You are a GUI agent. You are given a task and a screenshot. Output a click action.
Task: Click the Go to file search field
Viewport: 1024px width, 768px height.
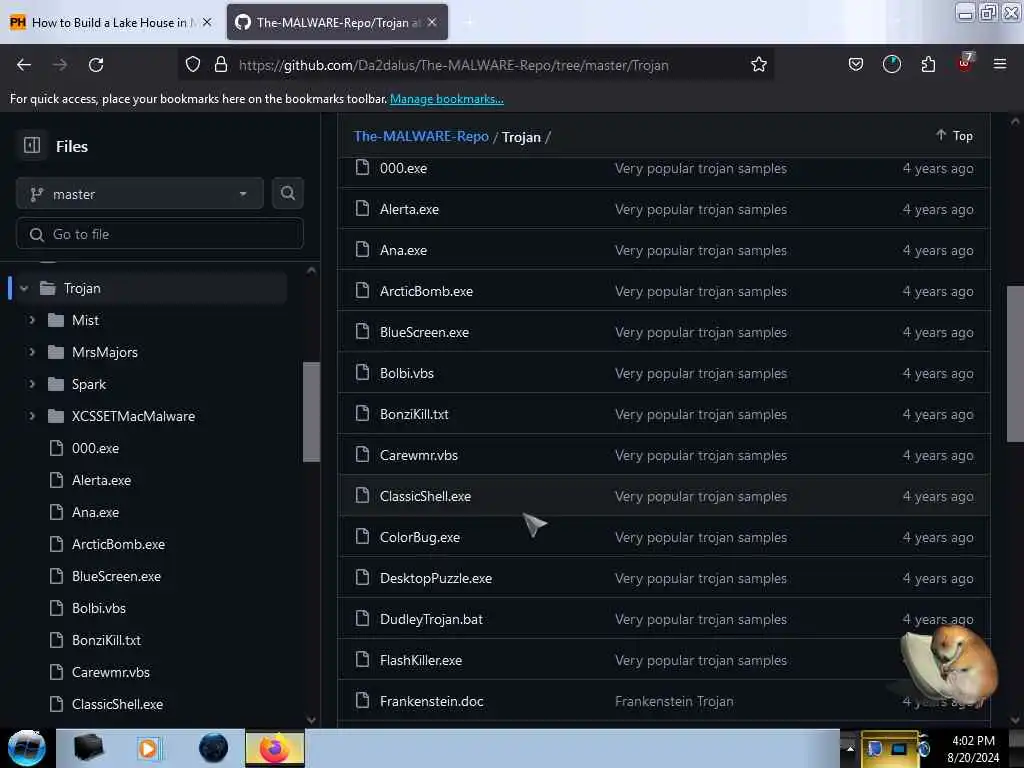coord(160,234)
